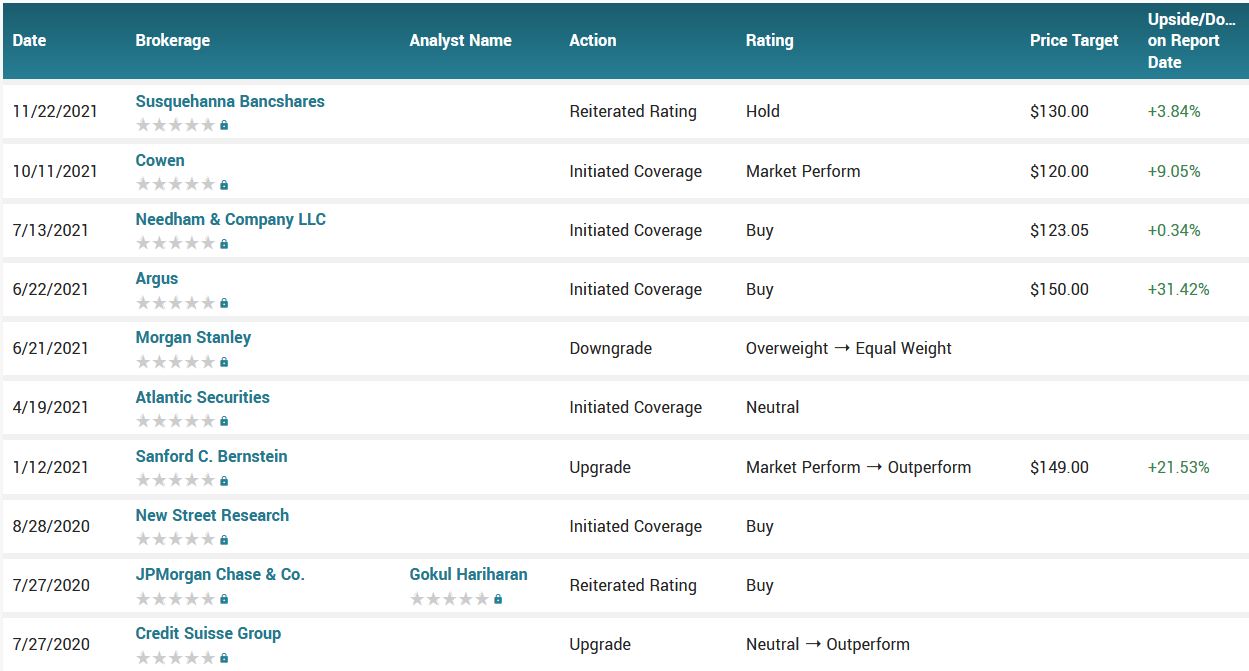Screen dimensions: 1249x671
Task: Sort by the Price Target column header
Action: point(1074,41)
